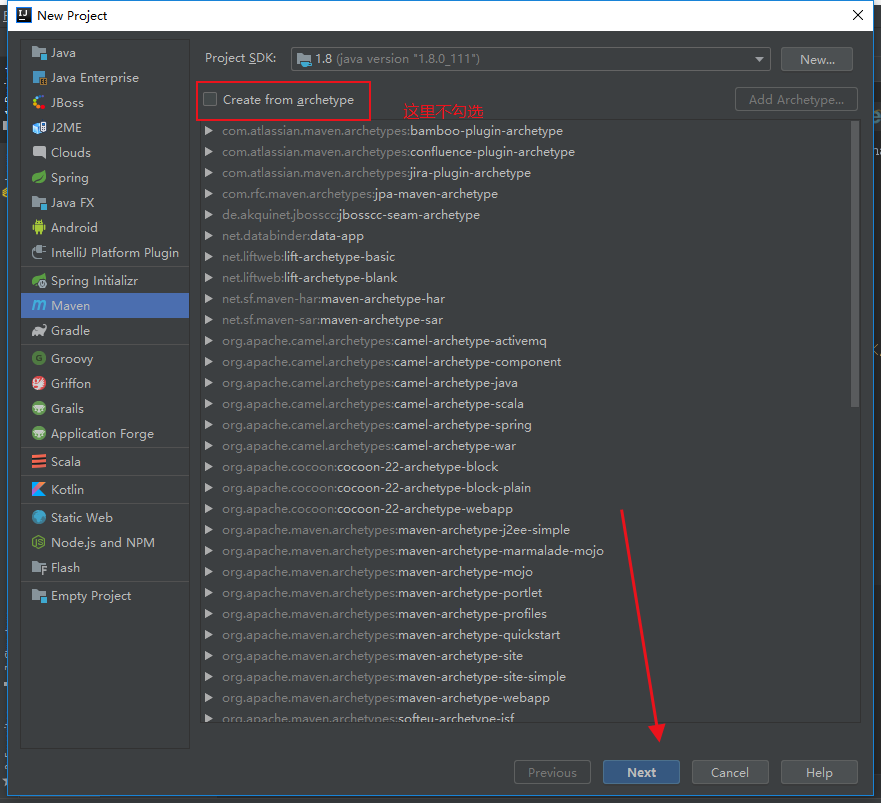Expand jira-plugin-archetype node
The height and width of the screenshot is (803, 881).
coord(208,173)
